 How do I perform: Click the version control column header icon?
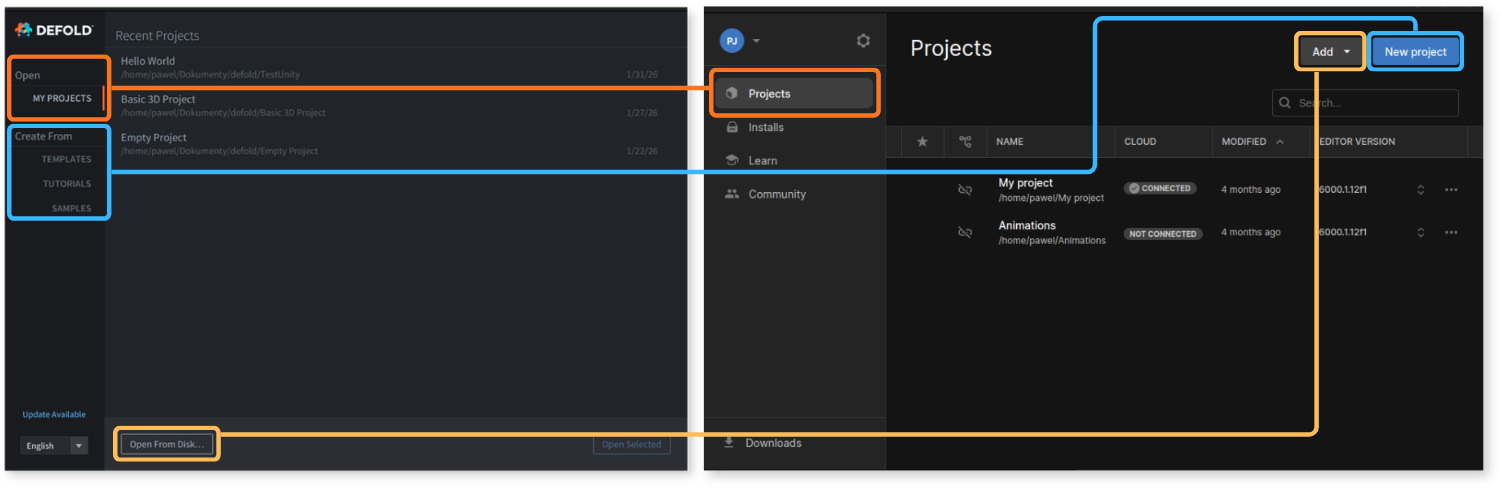[x=965, y=142]
